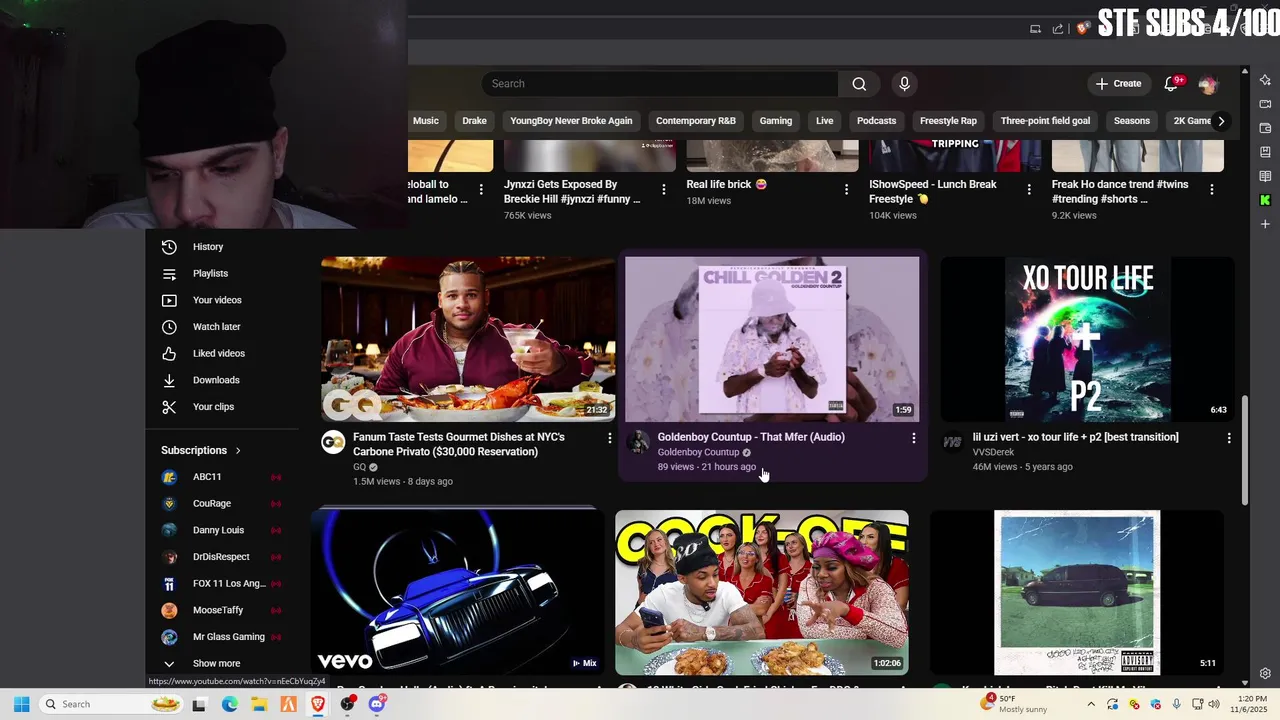Open the Goldenboy Countup channel link

pyautogui.click(x=698, y=452)
